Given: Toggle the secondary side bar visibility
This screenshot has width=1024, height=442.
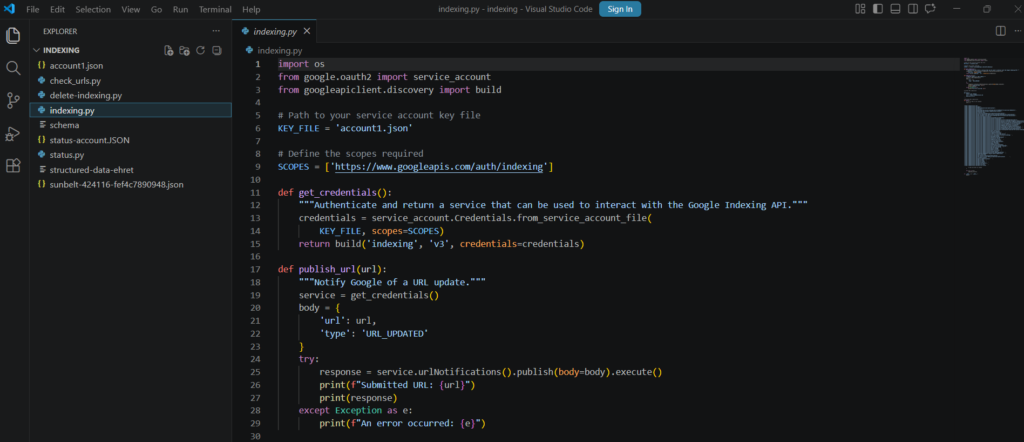Looking at the screenshot, I should [x=912, y=9].
